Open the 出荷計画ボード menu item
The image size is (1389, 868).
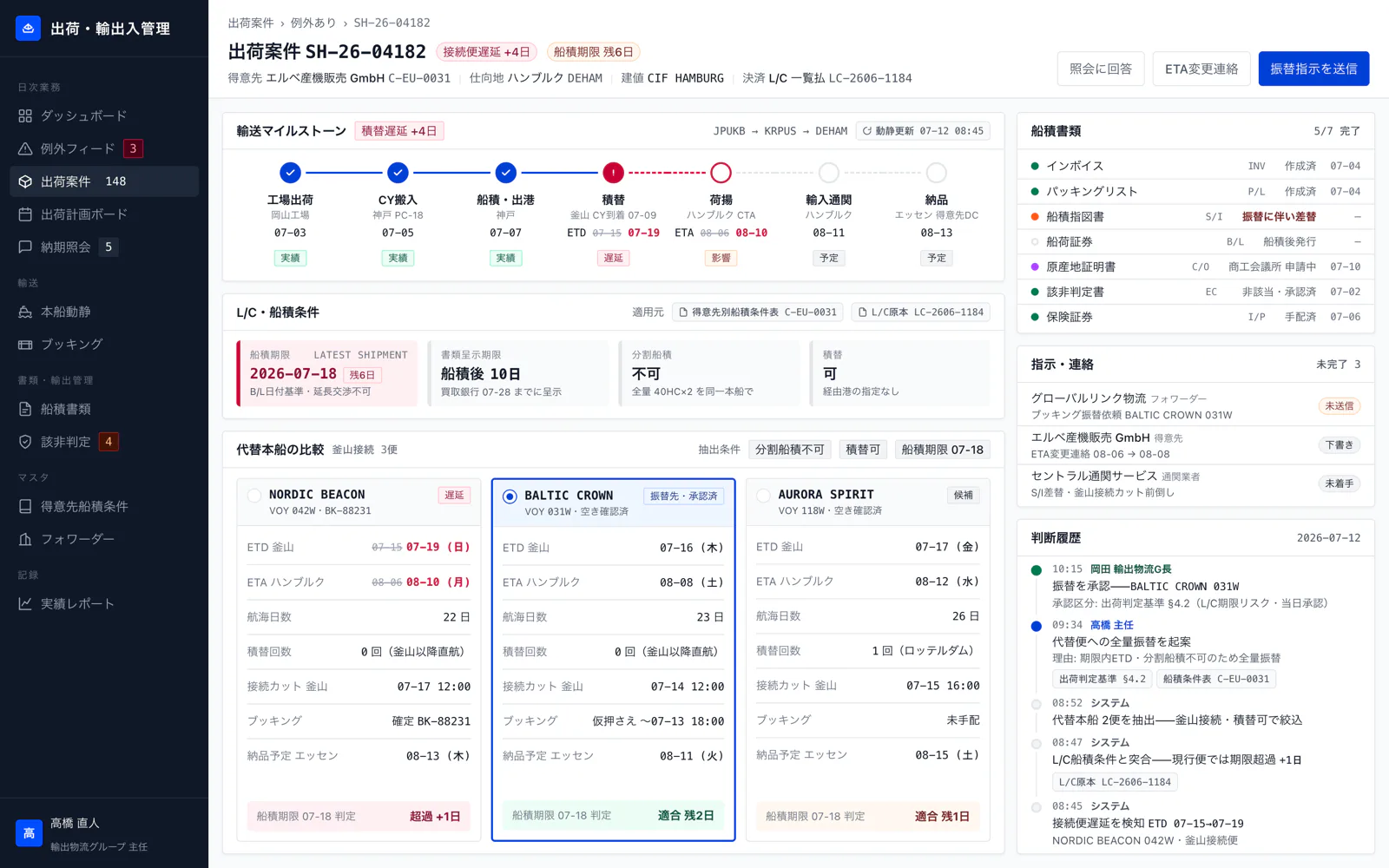tap(104, 214)
